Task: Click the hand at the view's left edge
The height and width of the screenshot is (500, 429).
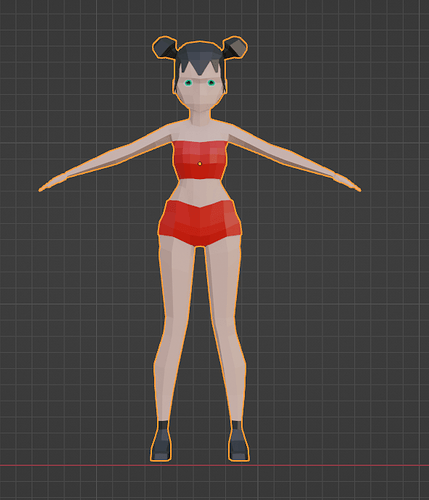Action: (x=53, y=183)
